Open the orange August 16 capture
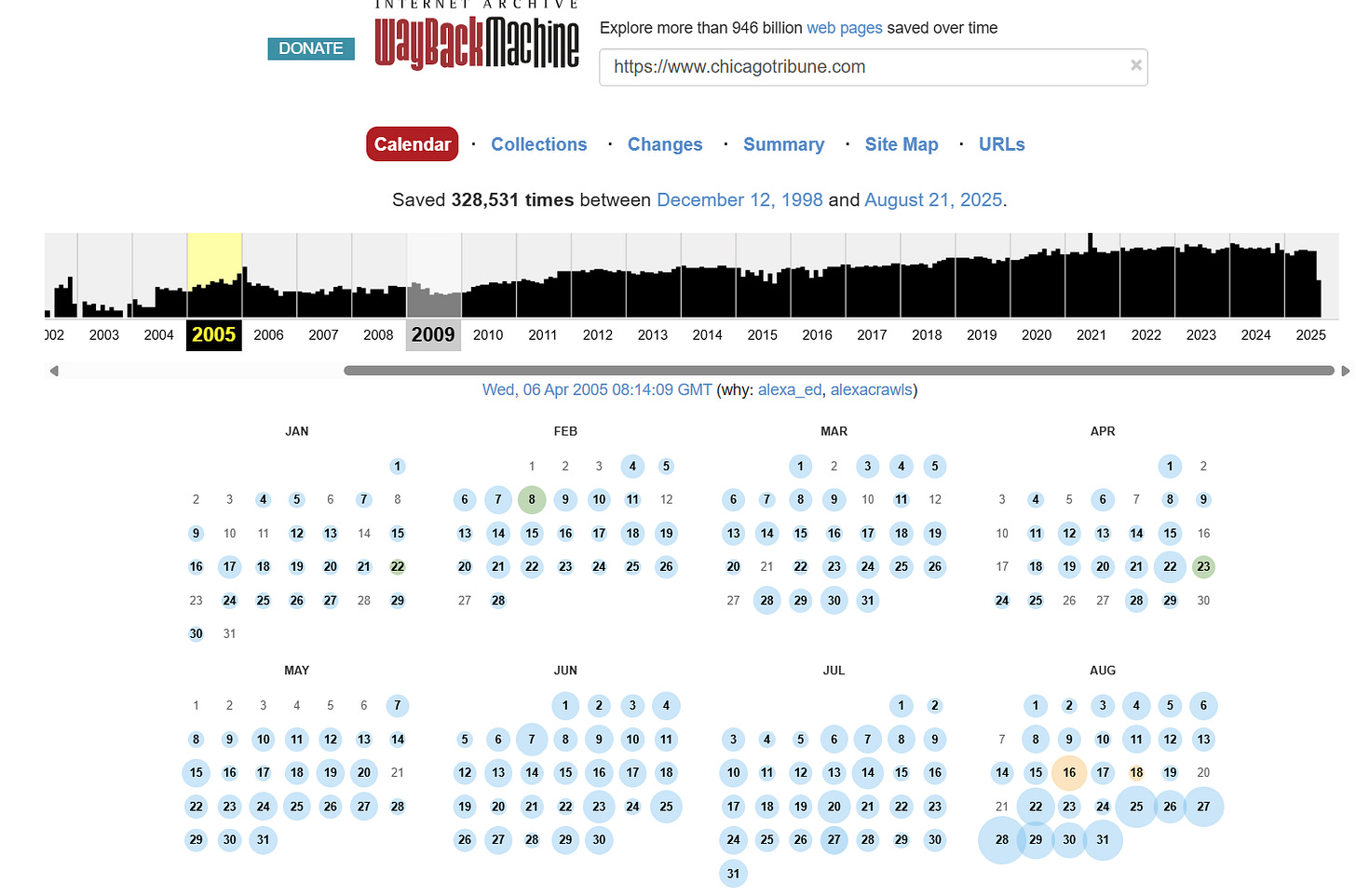This screenshot has height=896, width=1356. tap(1069, 773)
